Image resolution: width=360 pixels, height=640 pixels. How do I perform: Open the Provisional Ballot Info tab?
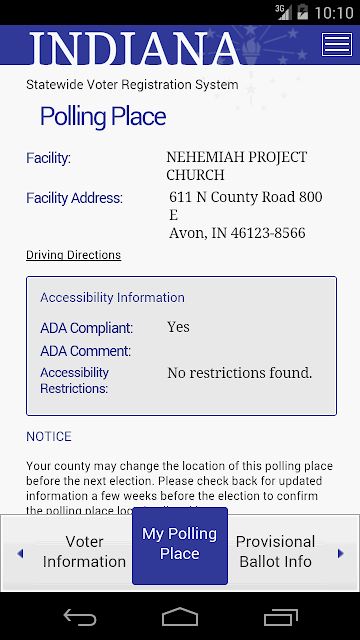276,551
